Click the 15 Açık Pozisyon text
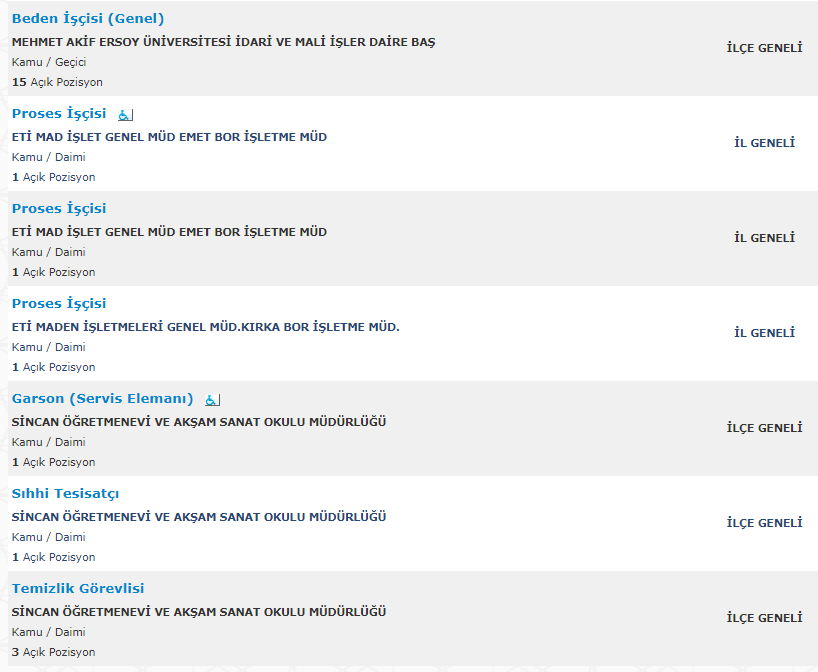 (x=57, y=82)
